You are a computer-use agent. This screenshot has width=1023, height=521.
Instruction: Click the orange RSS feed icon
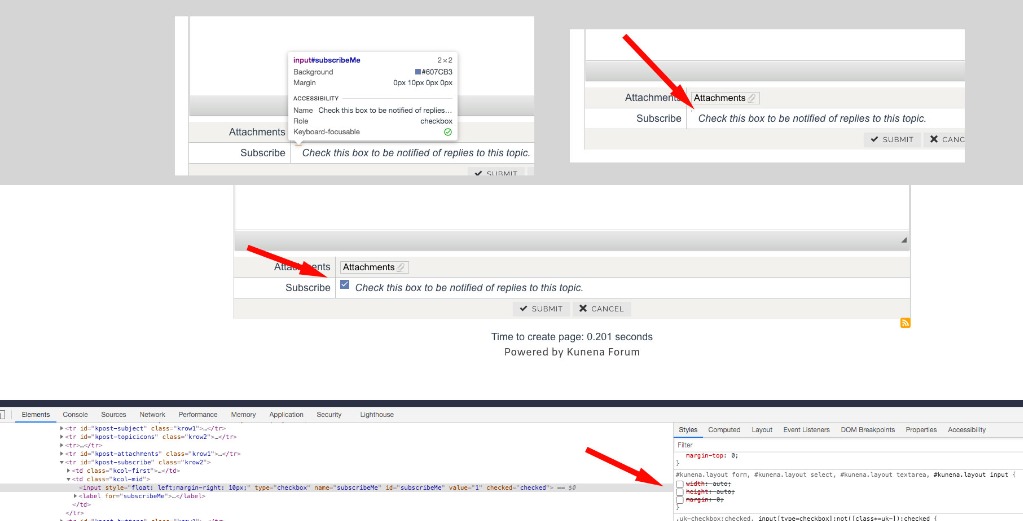click(x=906, y=323)
